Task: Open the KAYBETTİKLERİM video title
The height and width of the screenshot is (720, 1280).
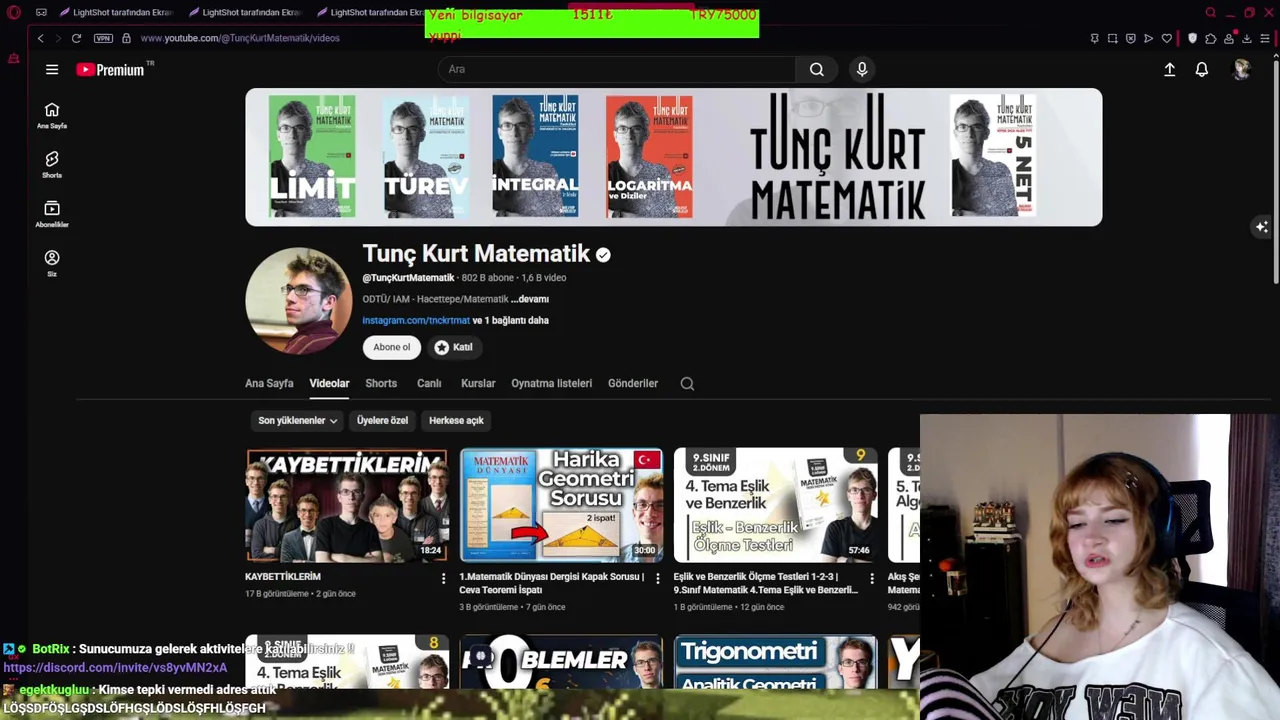Action: pos(283,577)
